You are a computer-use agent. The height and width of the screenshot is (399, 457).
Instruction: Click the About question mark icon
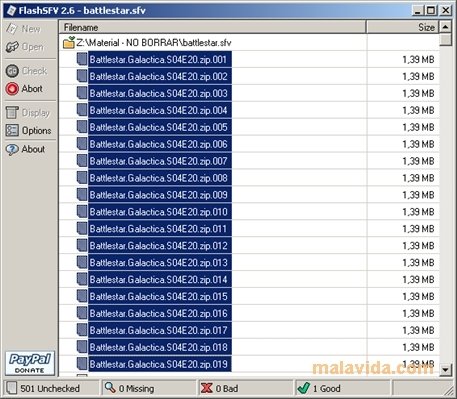pyautogui.click(x=12, y=149)
